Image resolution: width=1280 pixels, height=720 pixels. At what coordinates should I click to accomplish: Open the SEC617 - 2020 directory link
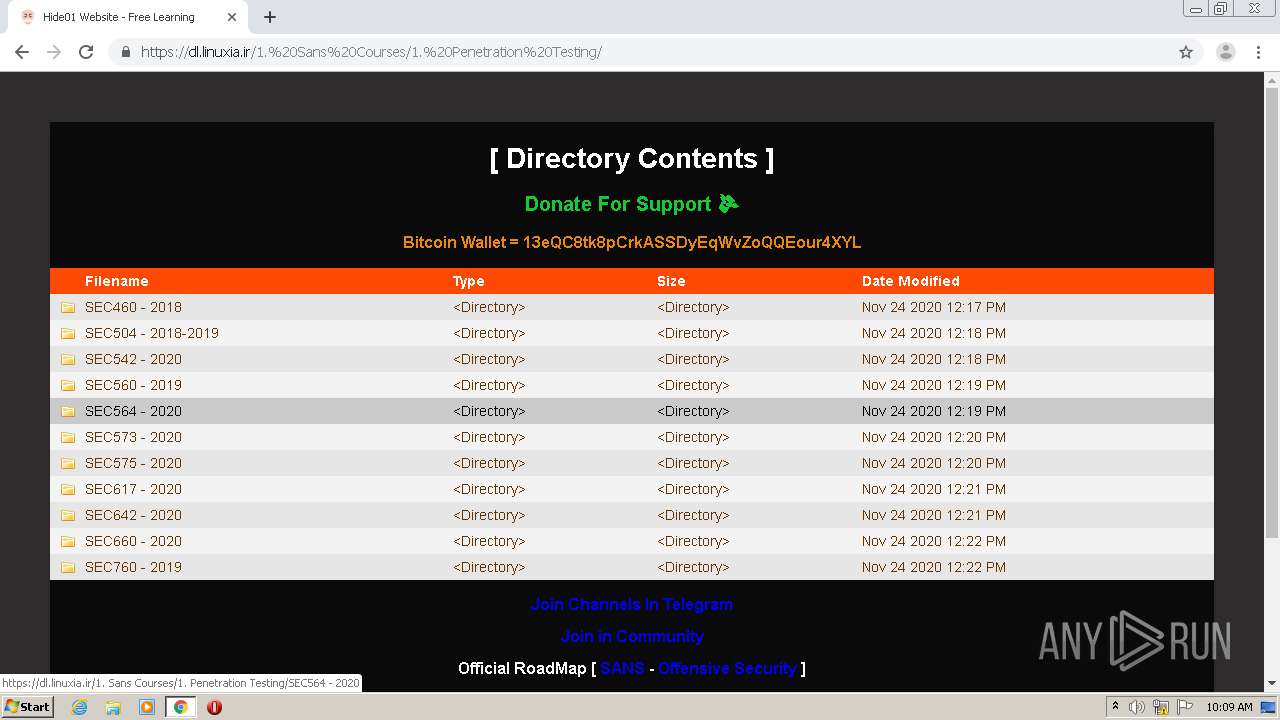tap(133, 489)
